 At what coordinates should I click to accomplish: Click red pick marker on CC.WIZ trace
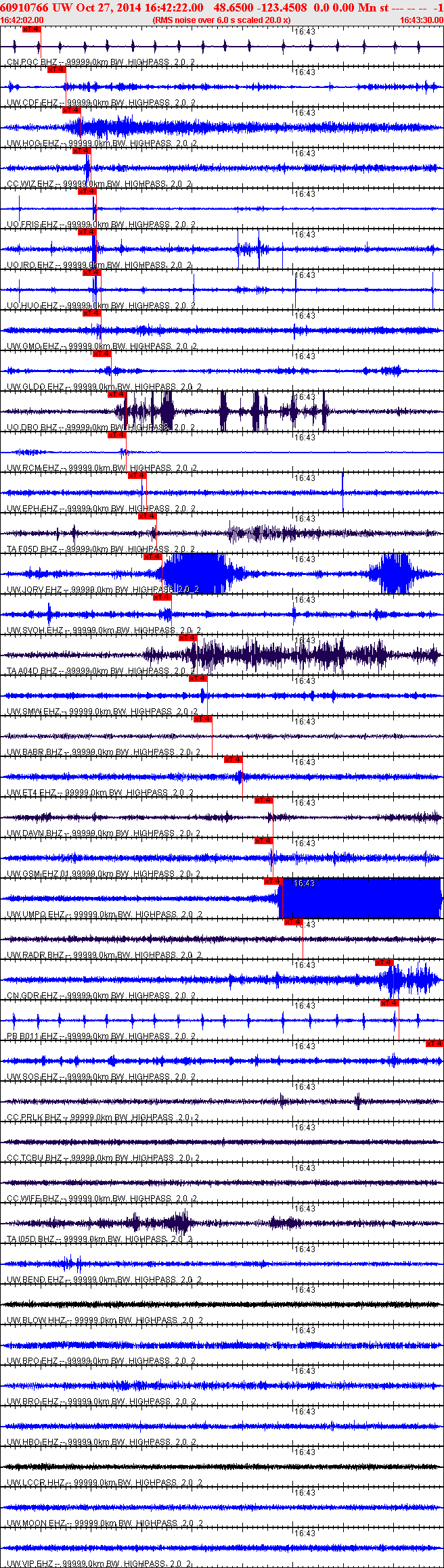pos(82,151)
